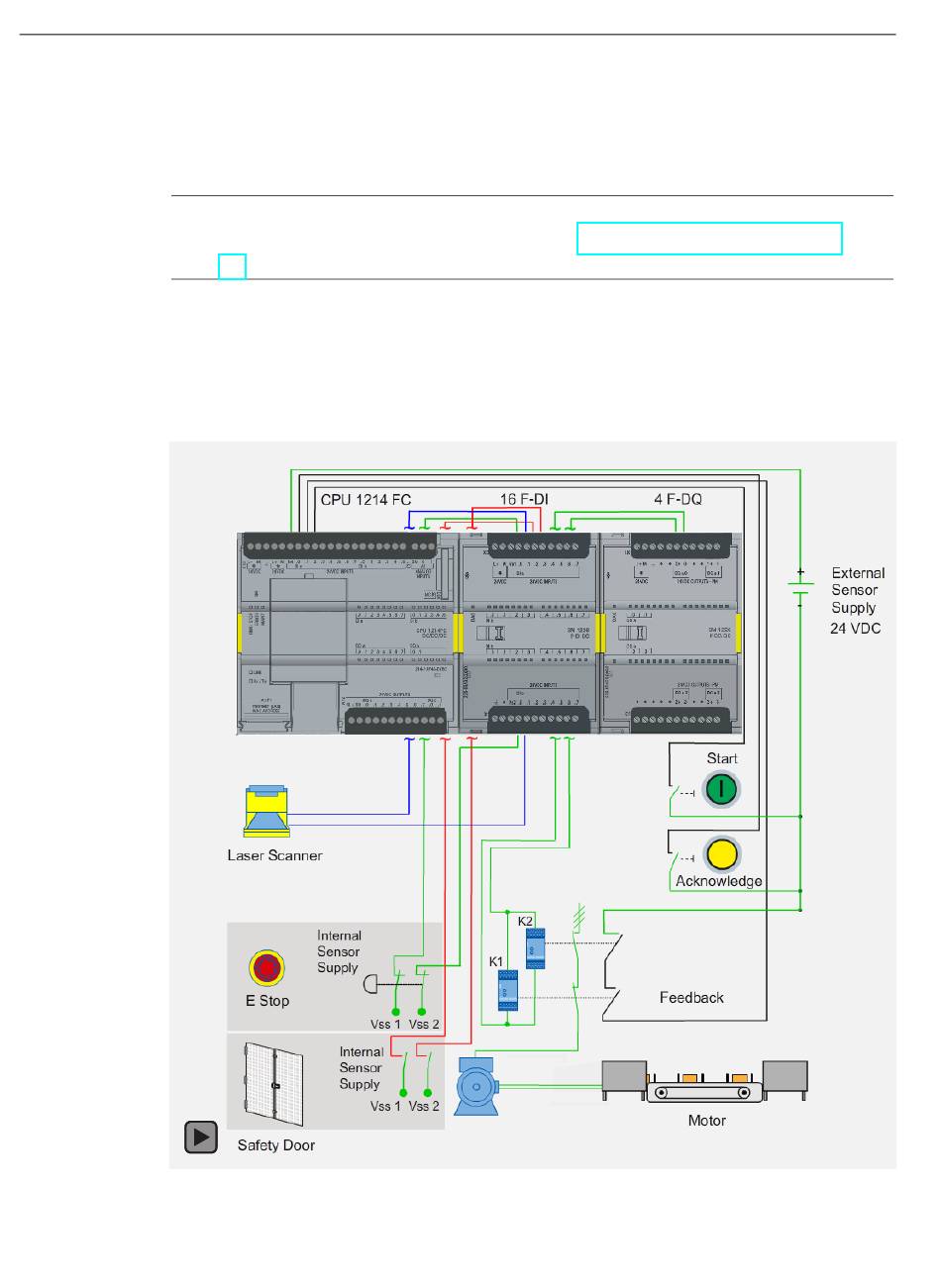Click the red E Stop button icon

tap(266, 968)
